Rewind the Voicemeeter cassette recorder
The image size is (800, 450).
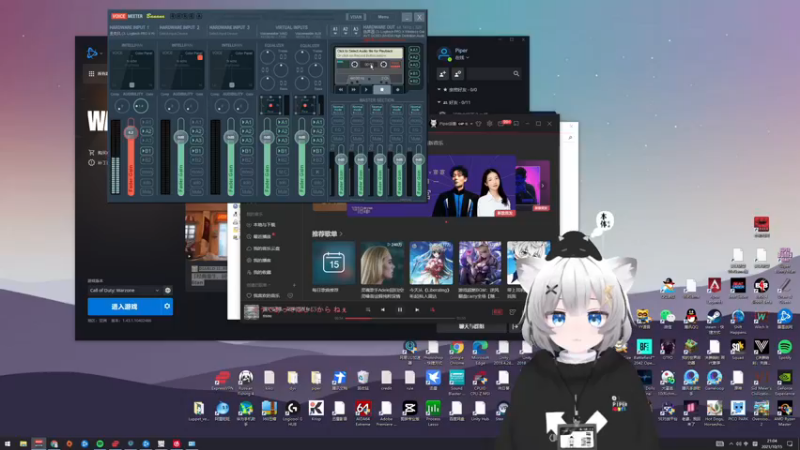point(341,89)
